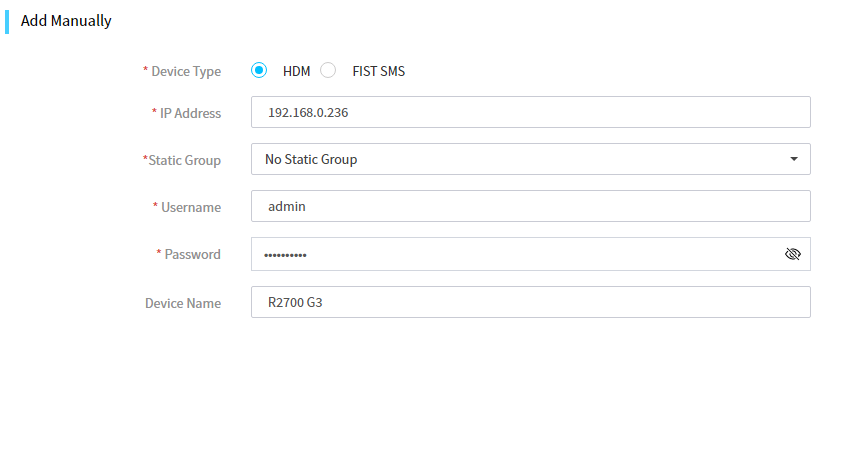This screenshot has width=853, height=454.
Task: Click the IP Address field label
Action: click(x=187, y=113)
